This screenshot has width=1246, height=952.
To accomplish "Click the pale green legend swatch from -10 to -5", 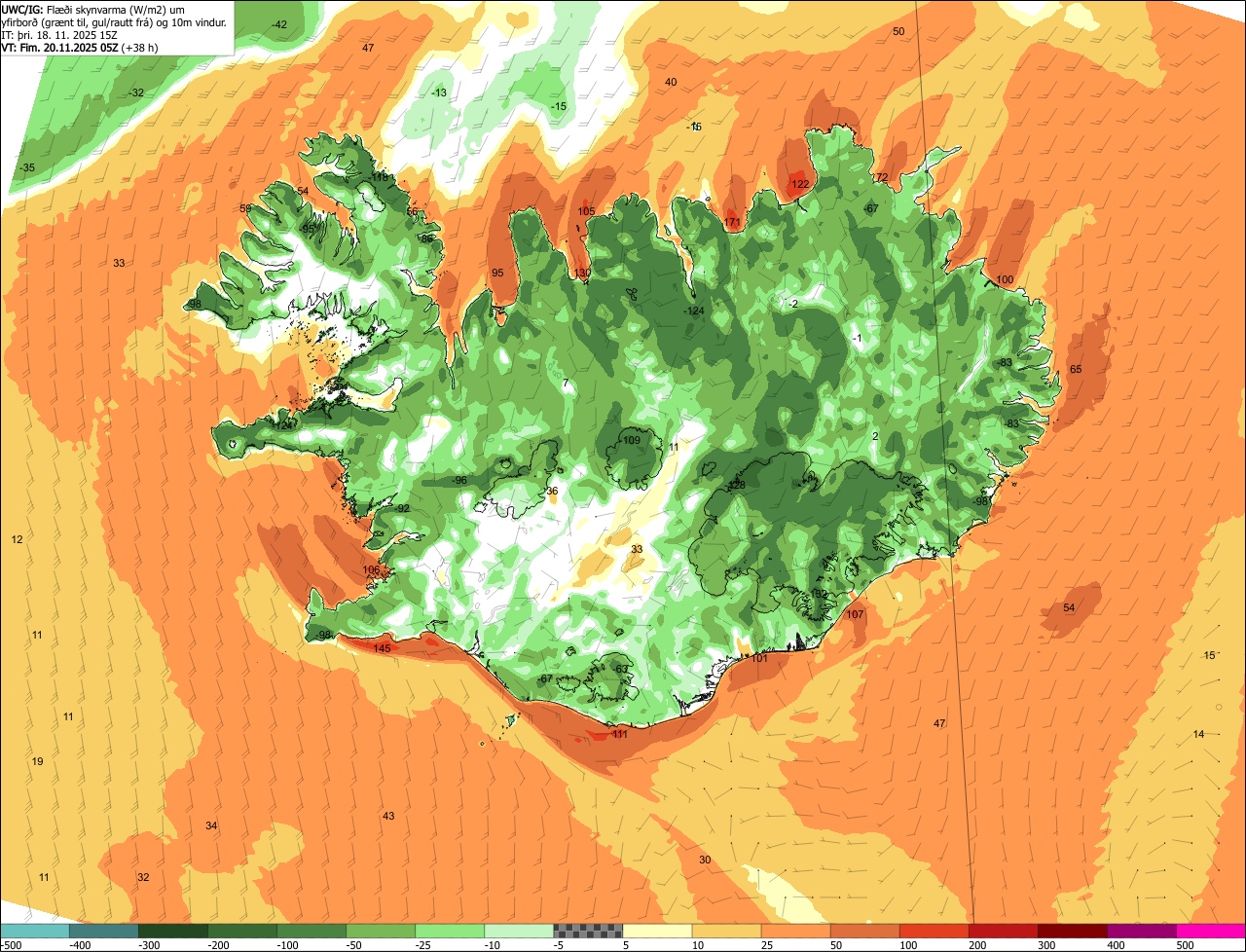I will pyautogui.click(x=519, y=931).
